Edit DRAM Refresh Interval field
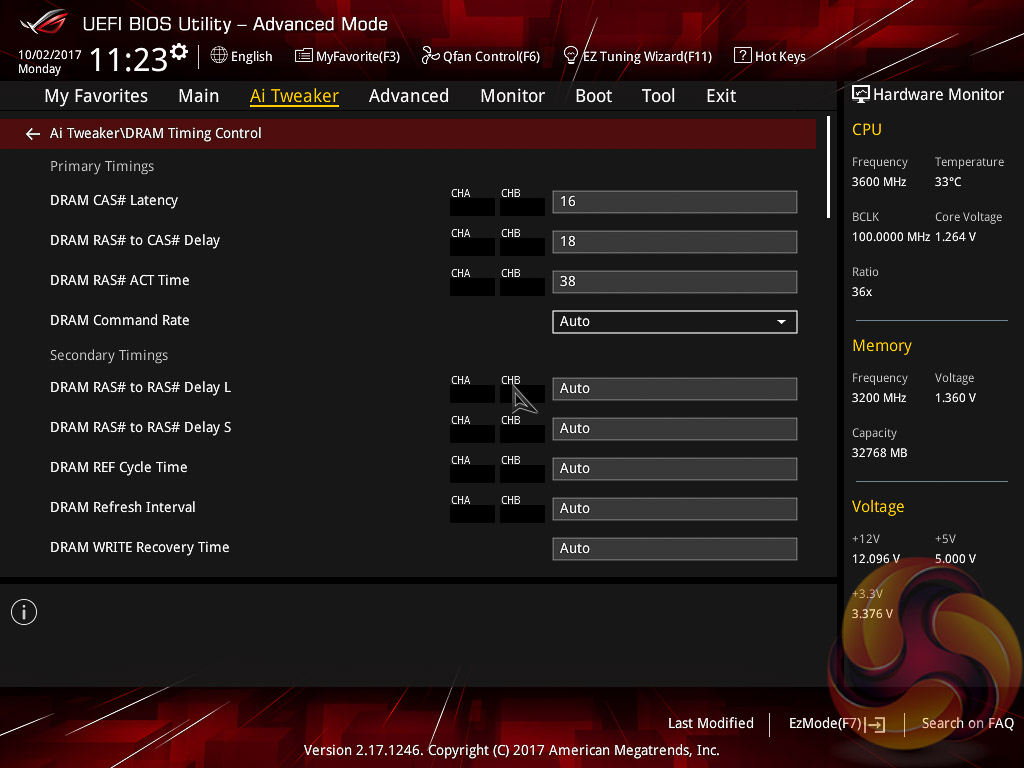 (675, 509)
